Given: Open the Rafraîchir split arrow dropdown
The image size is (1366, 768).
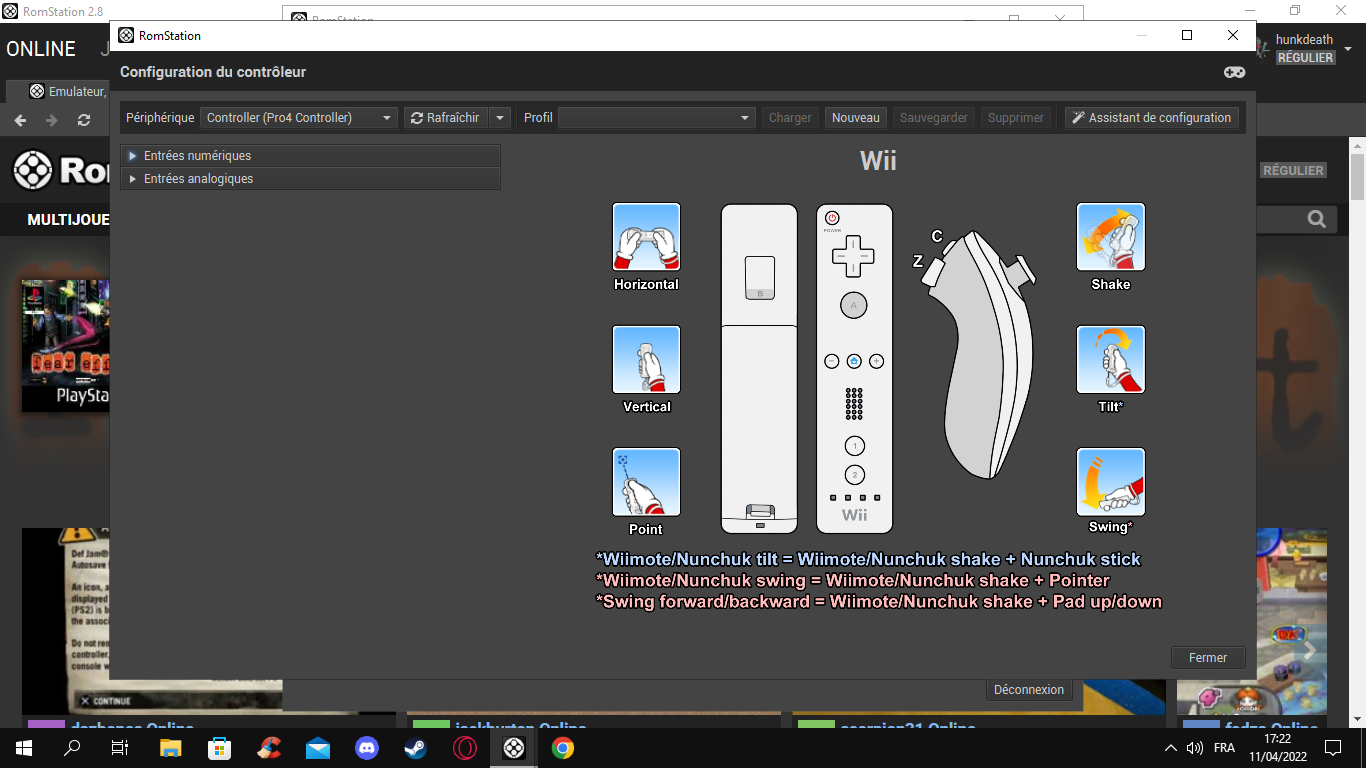Looking at the screenshot, I should pos(501,118).
